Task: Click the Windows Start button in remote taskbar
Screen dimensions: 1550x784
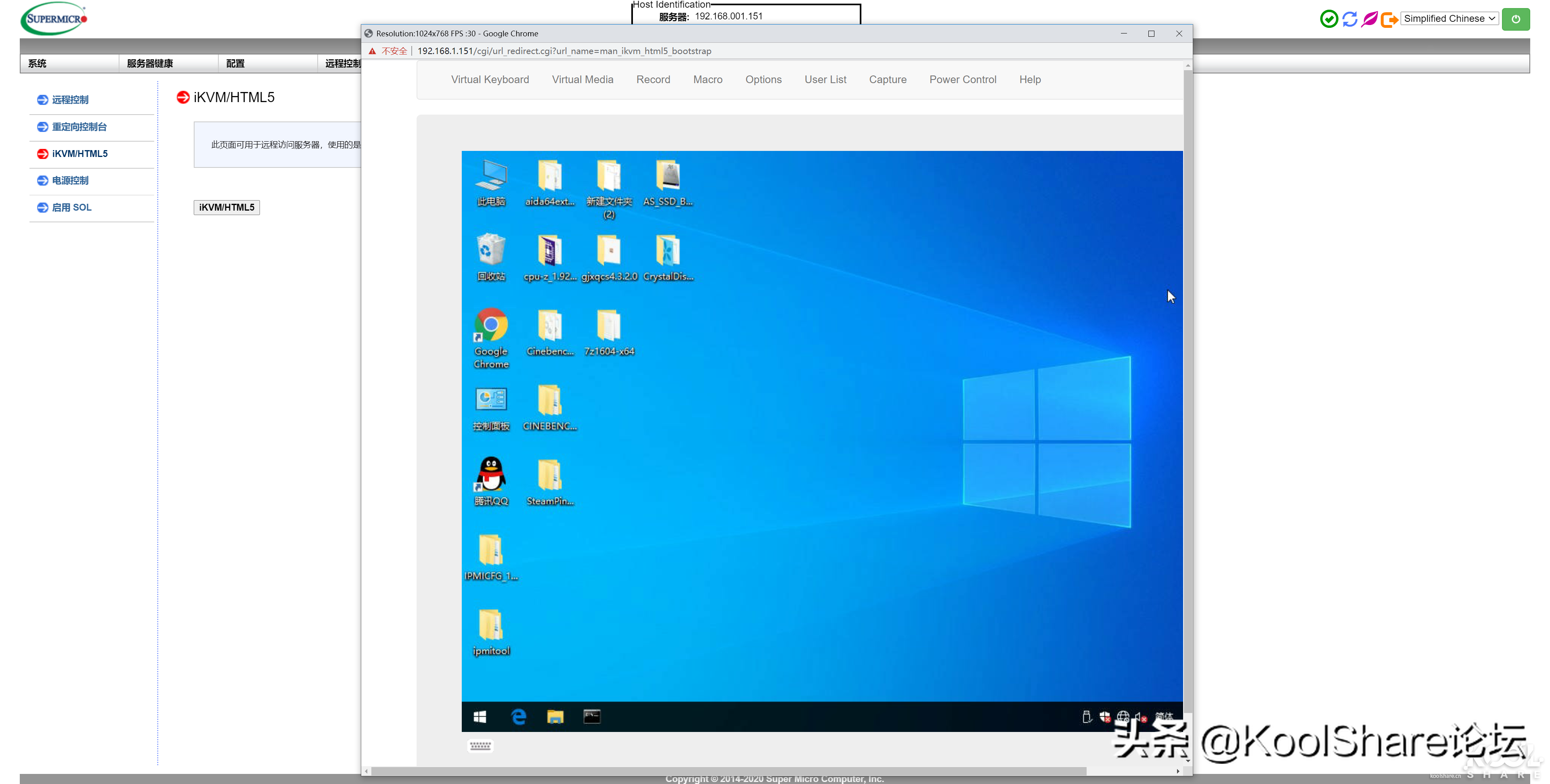Action: click(x=480, y=717)
